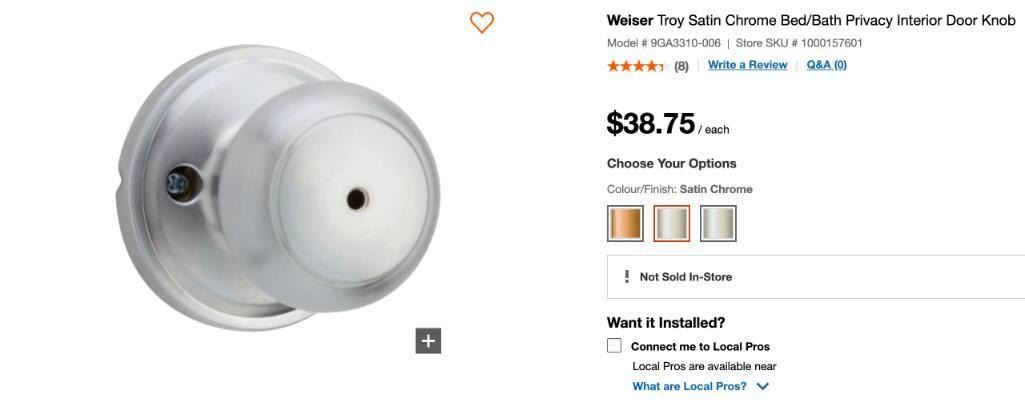Click the (8) review count
1025x415 pixels.
pyautogui.click(x=681, y=66)
